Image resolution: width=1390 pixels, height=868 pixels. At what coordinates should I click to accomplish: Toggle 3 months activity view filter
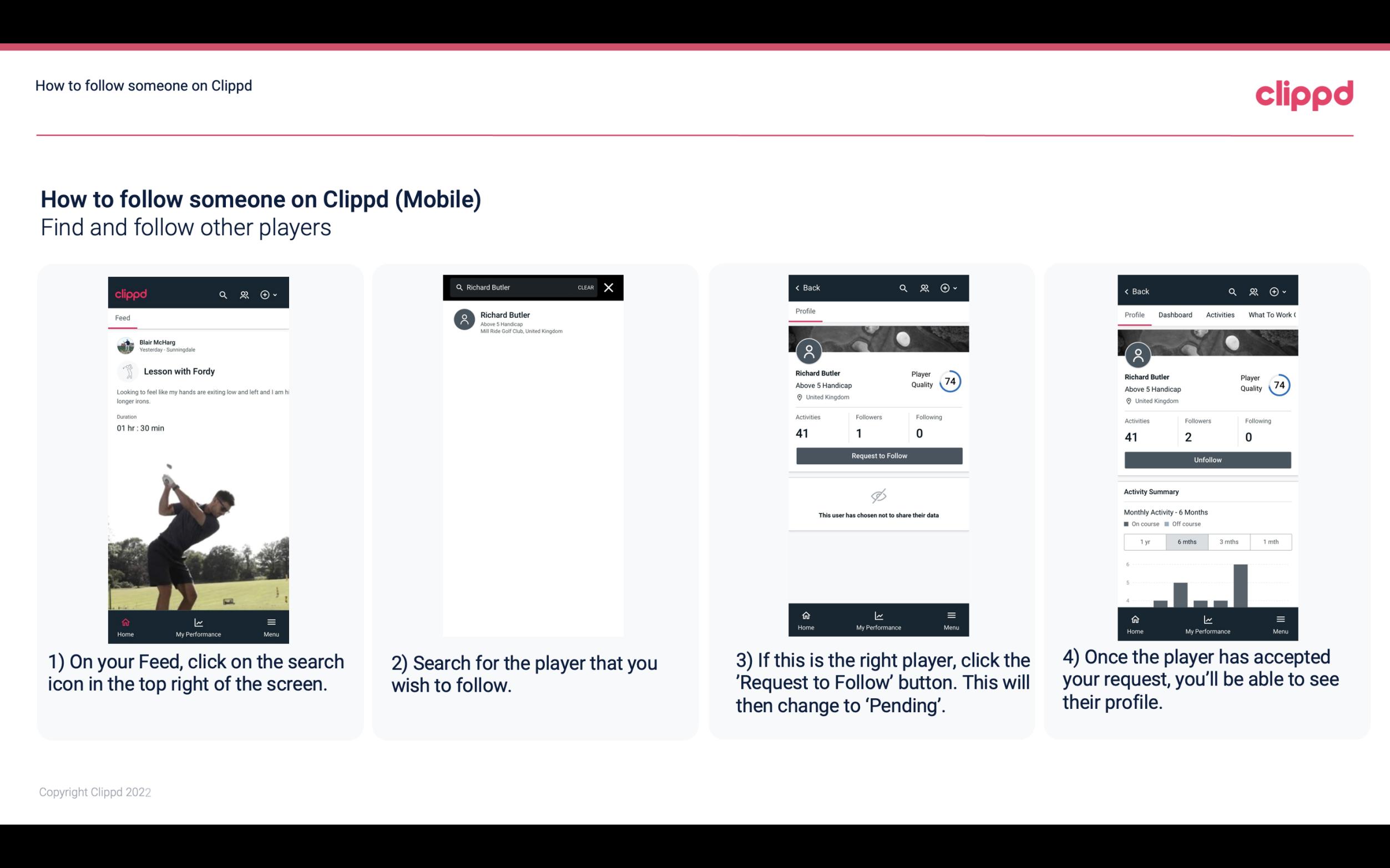pos(1228,541)
